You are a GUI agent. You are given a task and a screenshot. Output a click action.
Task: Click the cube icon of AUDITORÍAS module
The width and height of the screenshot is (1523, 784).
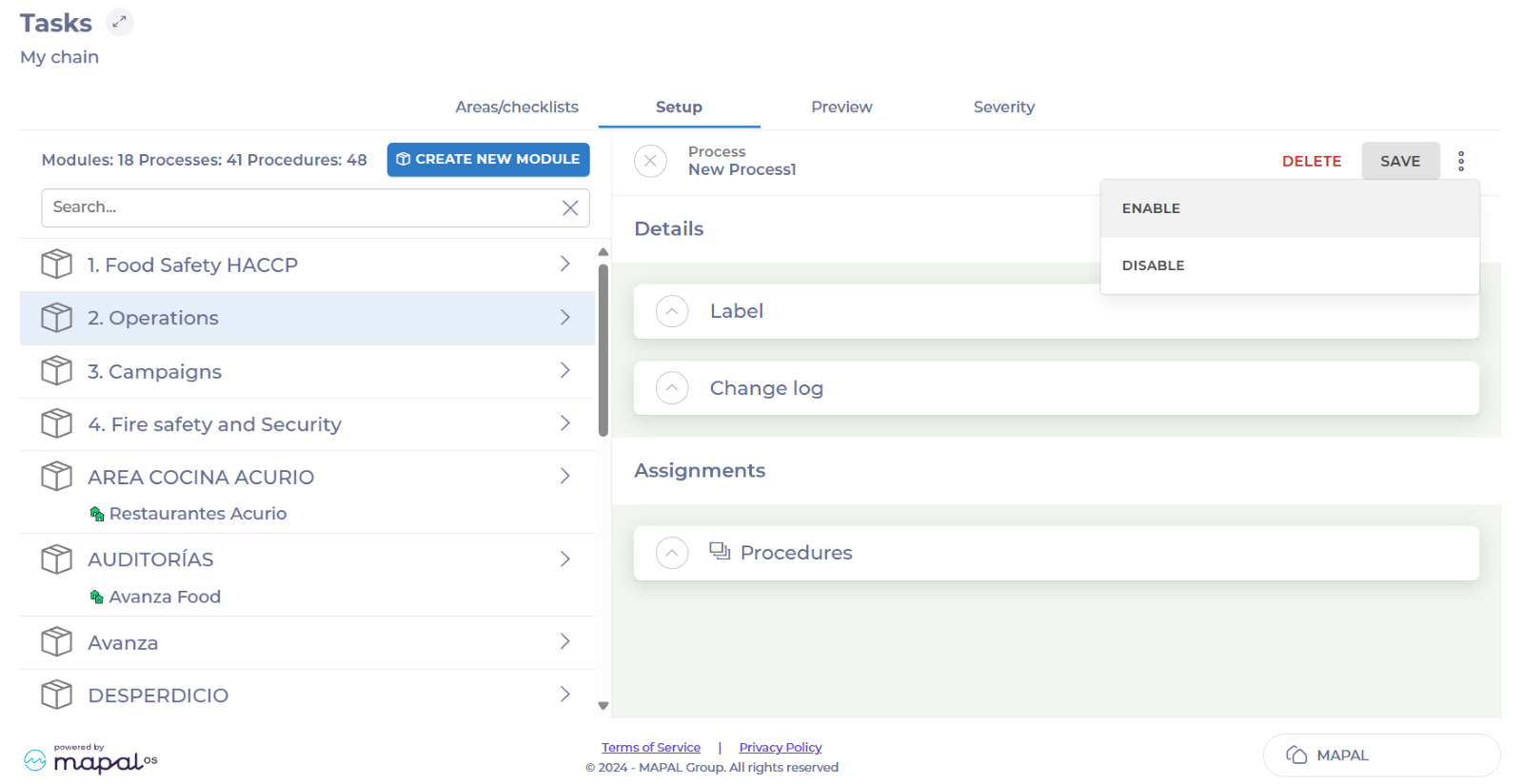pyautogui.click(x=56, y=559)
